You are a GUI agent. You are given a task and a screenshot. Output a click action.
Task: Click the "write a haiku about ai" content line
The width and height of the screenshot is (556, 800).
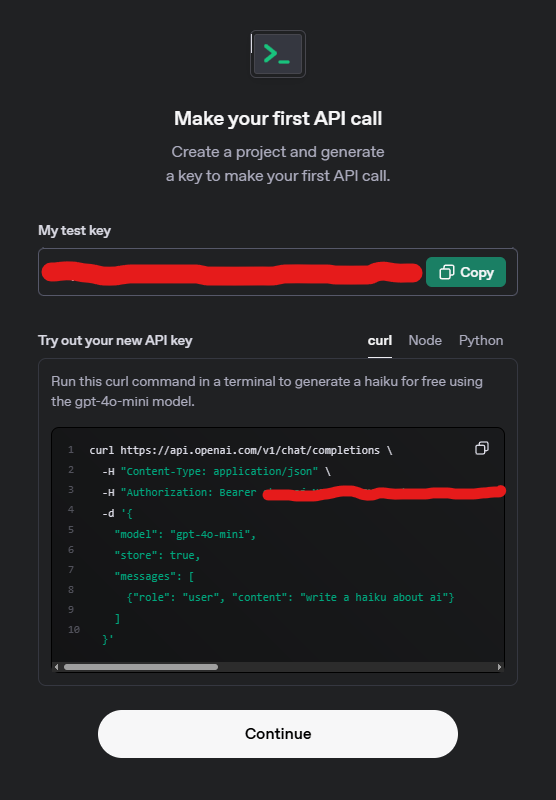coord(290,597)
